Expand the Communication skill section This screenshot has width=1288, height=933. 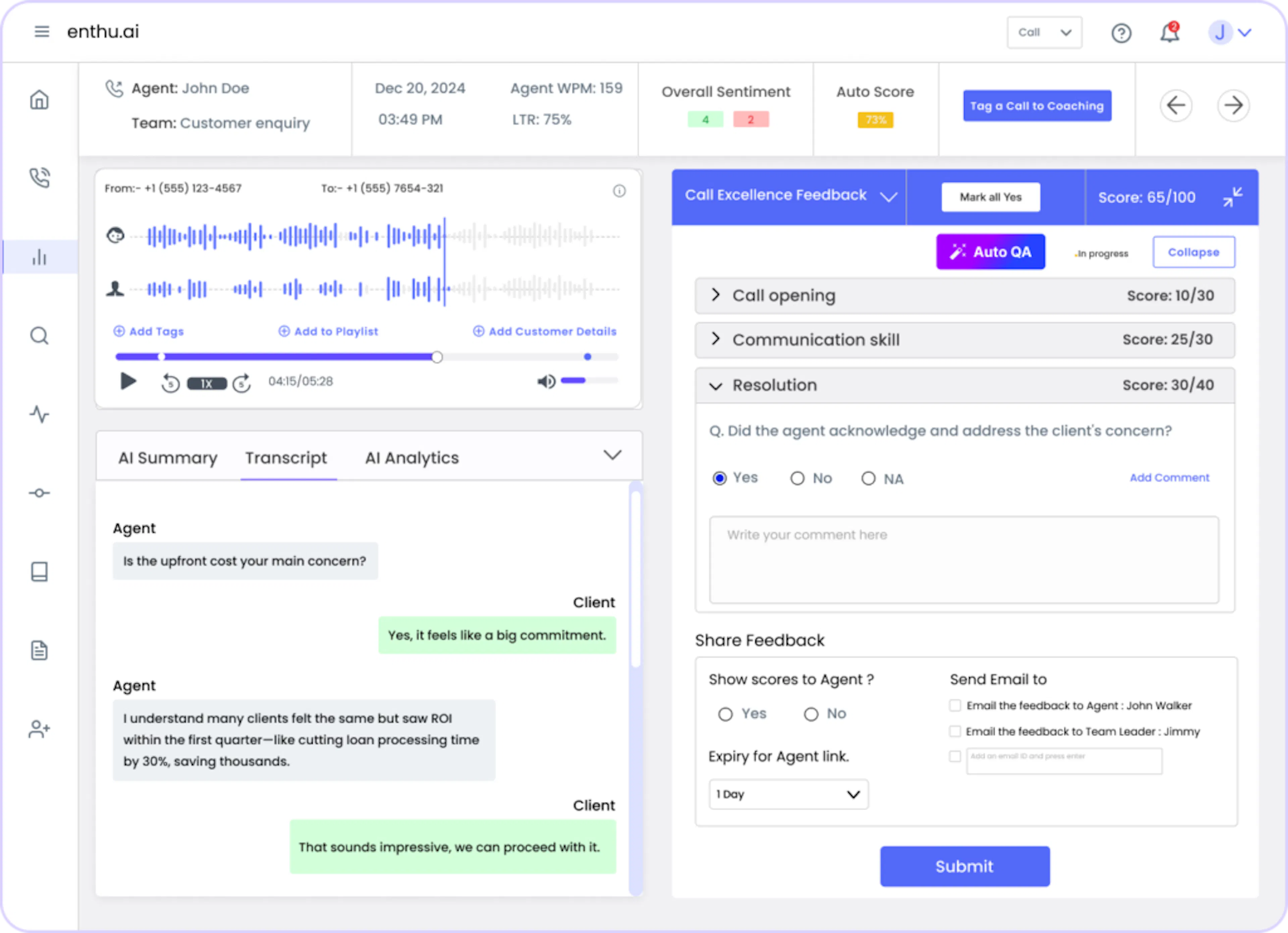(x=964, y=340)
